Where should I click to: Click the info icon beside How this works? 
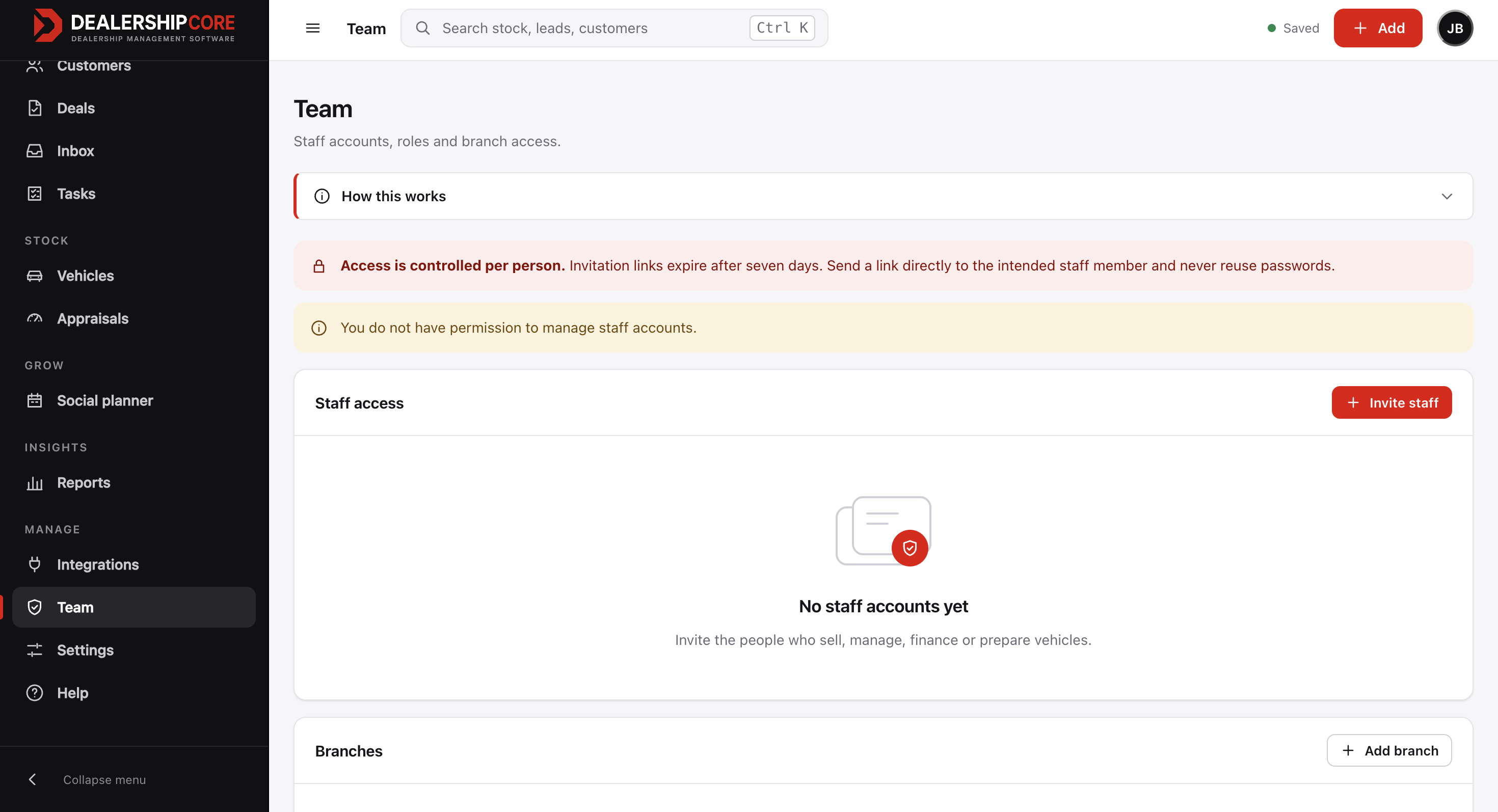tap(322, 197)
